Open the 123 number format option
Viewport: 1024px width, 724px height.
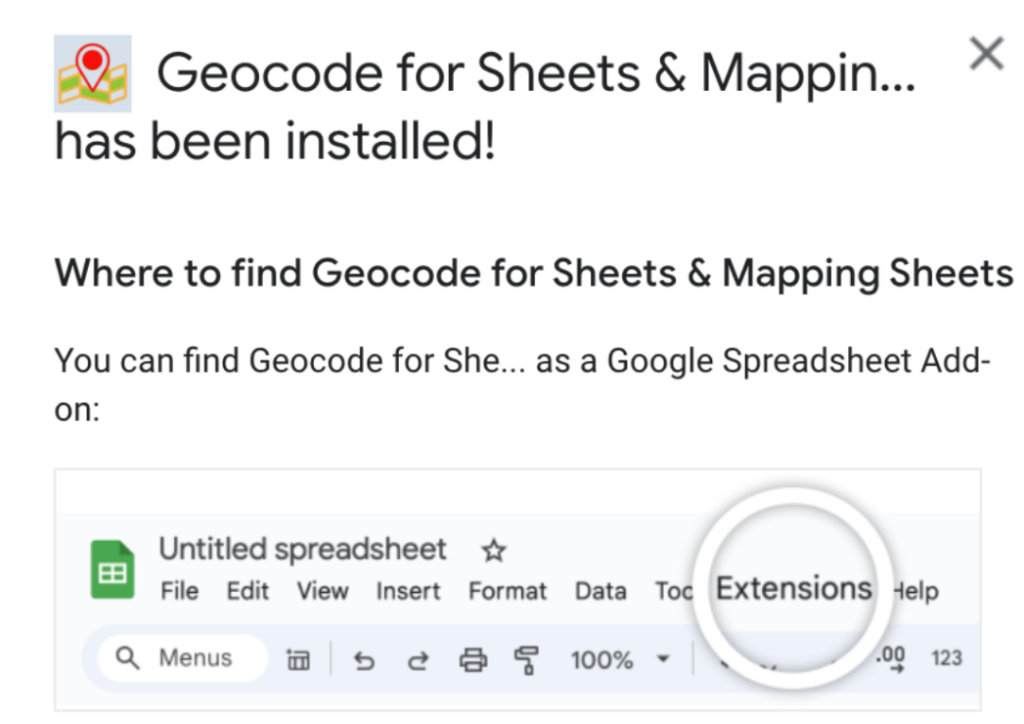click(x=946, y=657)
